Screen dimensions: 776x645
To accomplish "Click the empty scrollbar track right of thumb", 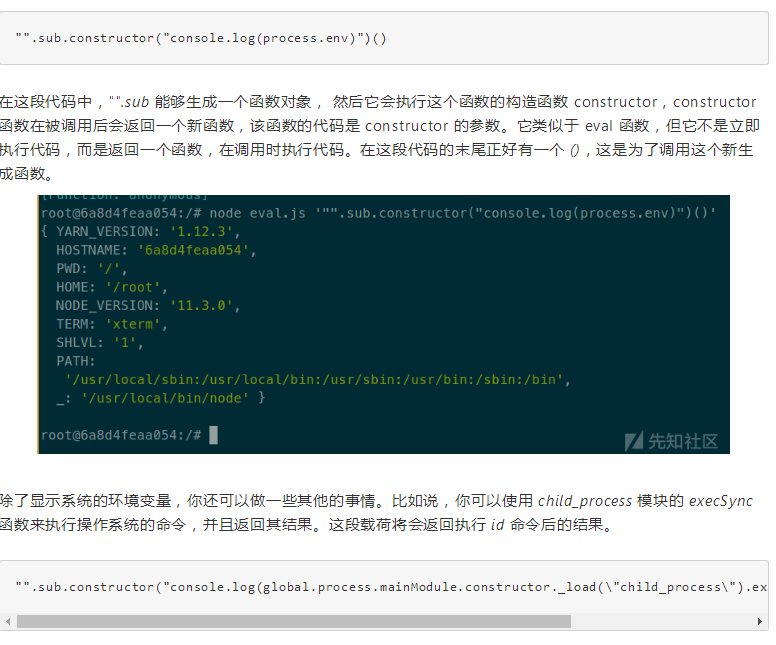I will click(660, 621).
